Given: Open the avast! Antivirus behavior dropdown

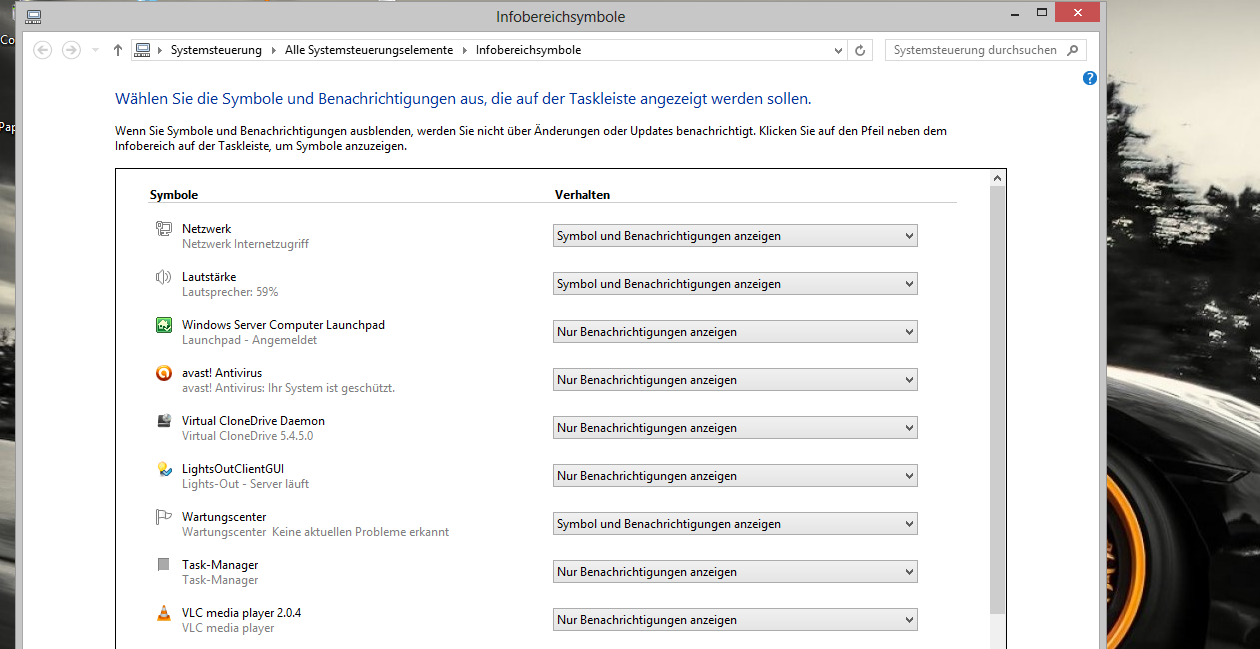Looking at the screenshot, I should [735, 380].
